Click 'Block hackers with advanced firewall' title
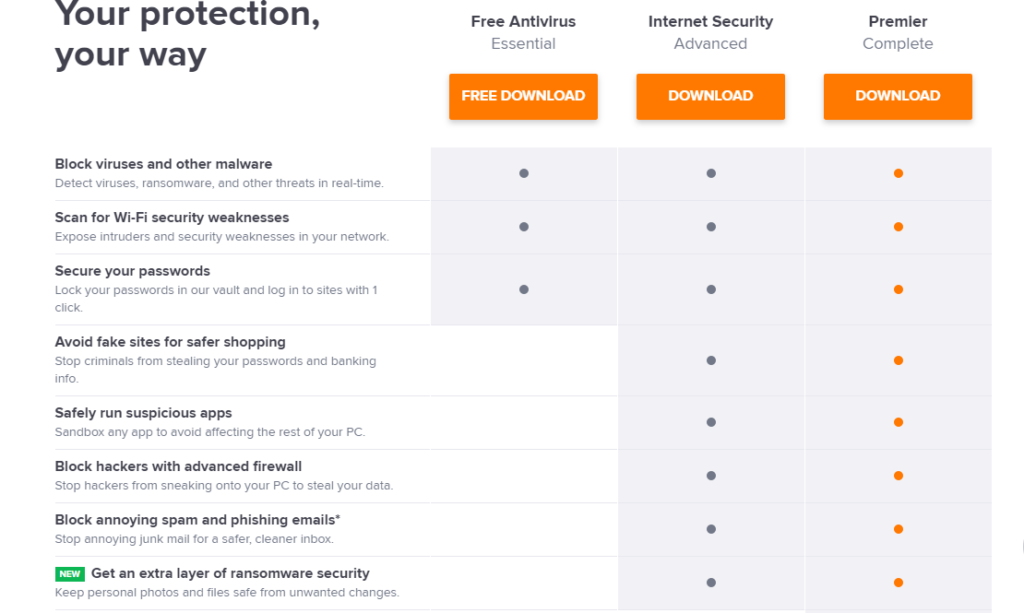The image size is (1024, 613). tap(178, 467)
